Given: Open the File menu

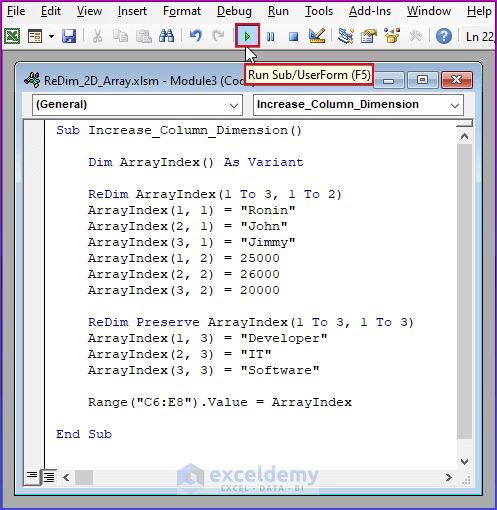Looking at the screenshot, I should tap(16, 11).
